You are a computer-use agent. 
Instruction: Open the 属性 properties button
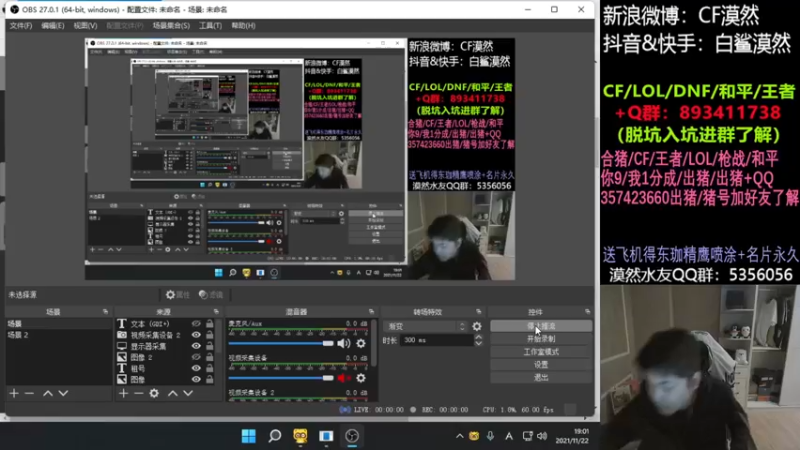click(178, 295)
